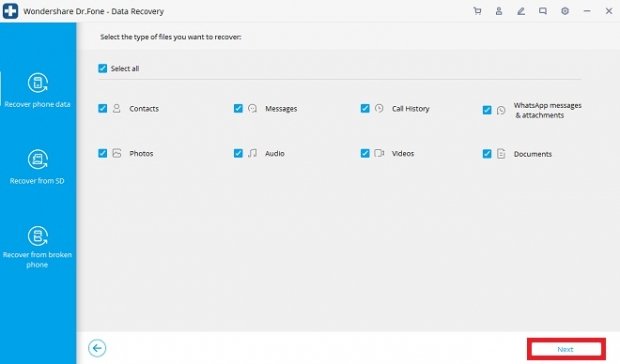Image resolution: width=620 pixels, height=364 pixels.
Task: Click the Documents file icon
Action: (x=501, y=153)
